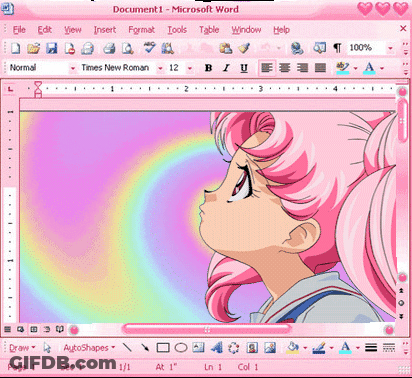
Task: Click the horizontal scrollbar thumb
Action: pos(207,329)
